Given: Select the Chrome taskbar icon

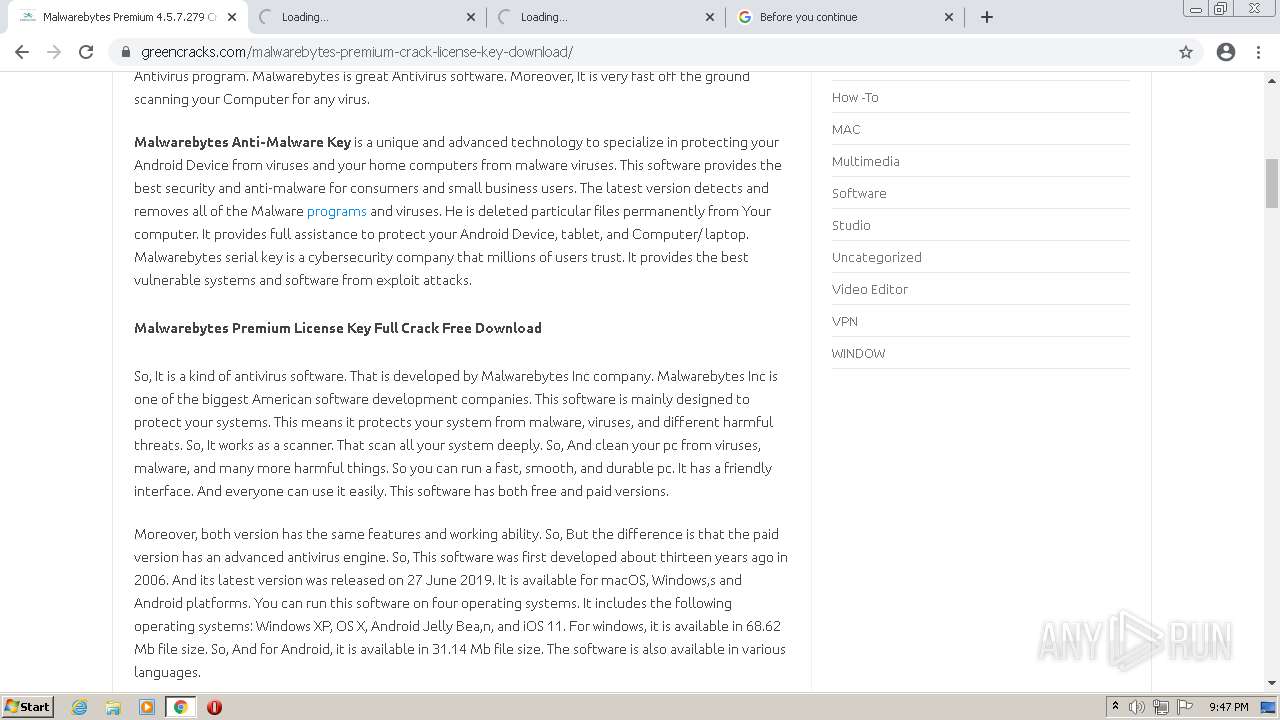Looking at the screenshot, I should pos(181,707).
